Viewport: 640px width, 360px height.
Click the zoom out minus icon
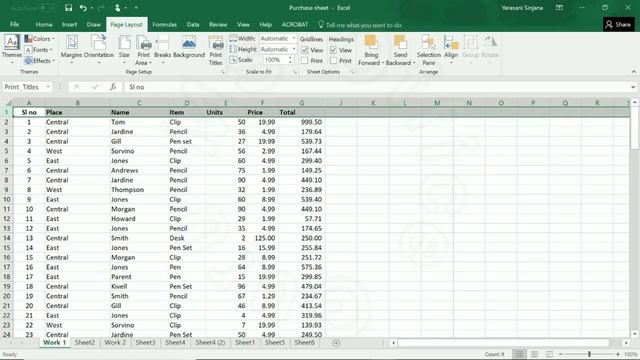561,354
